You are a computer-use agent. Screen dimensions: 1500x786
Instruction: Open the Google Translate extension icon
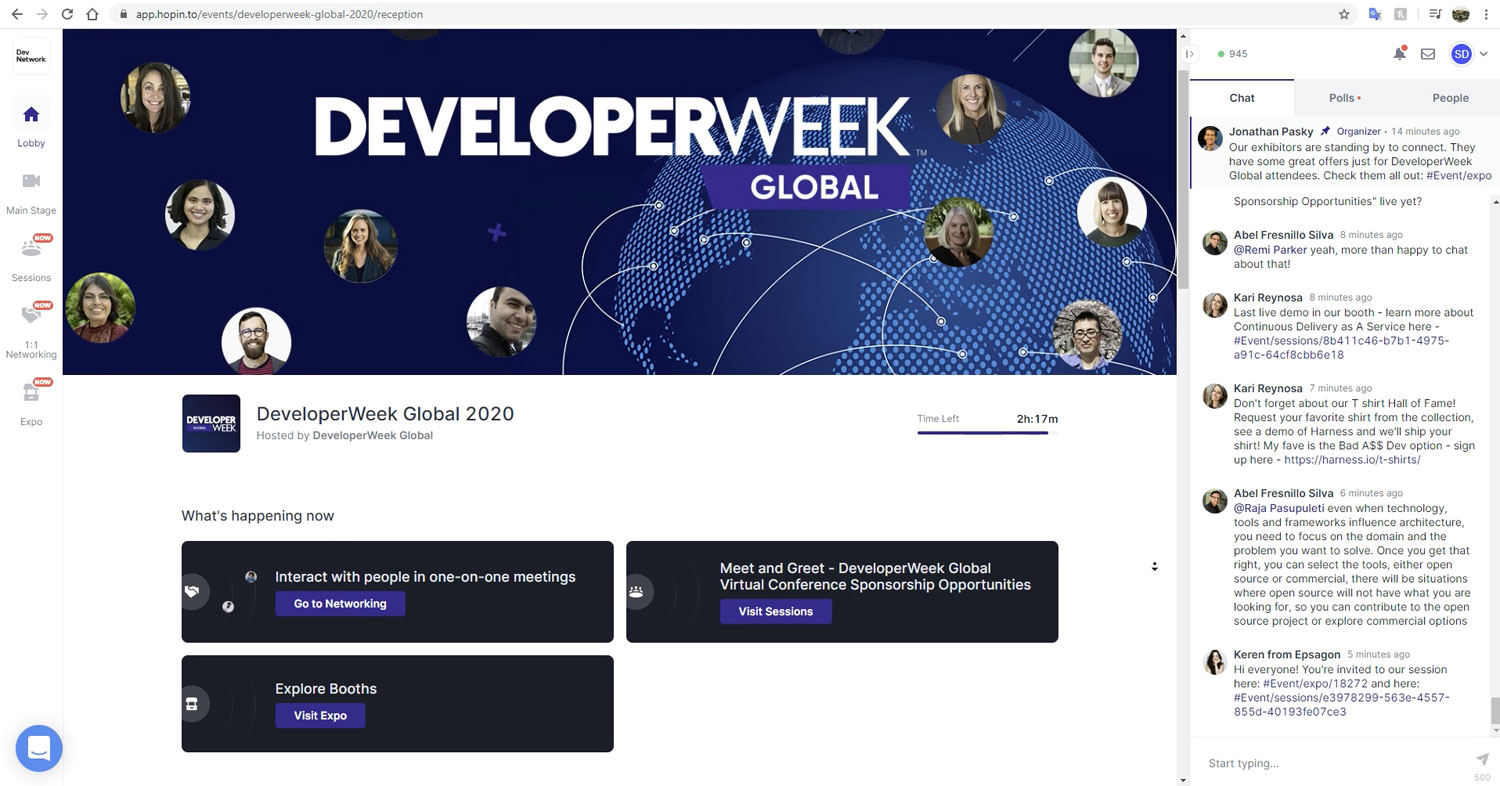(x=1376, y=14)
